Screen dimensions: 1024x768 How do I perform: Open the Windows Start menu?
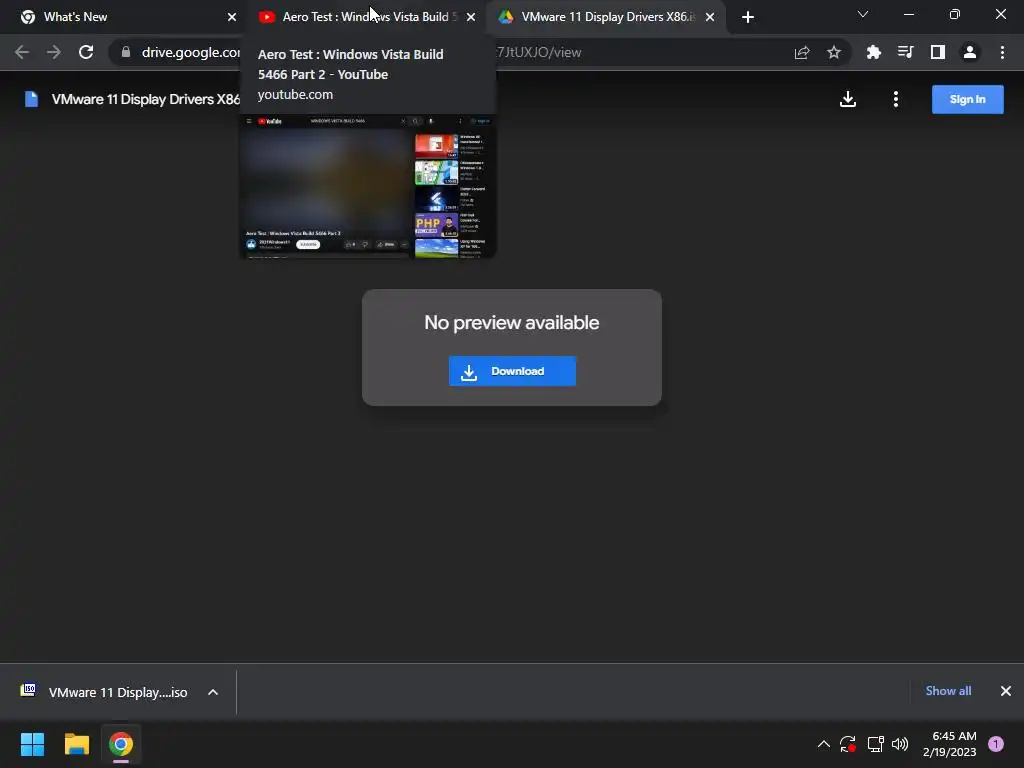tap(33, 744)
